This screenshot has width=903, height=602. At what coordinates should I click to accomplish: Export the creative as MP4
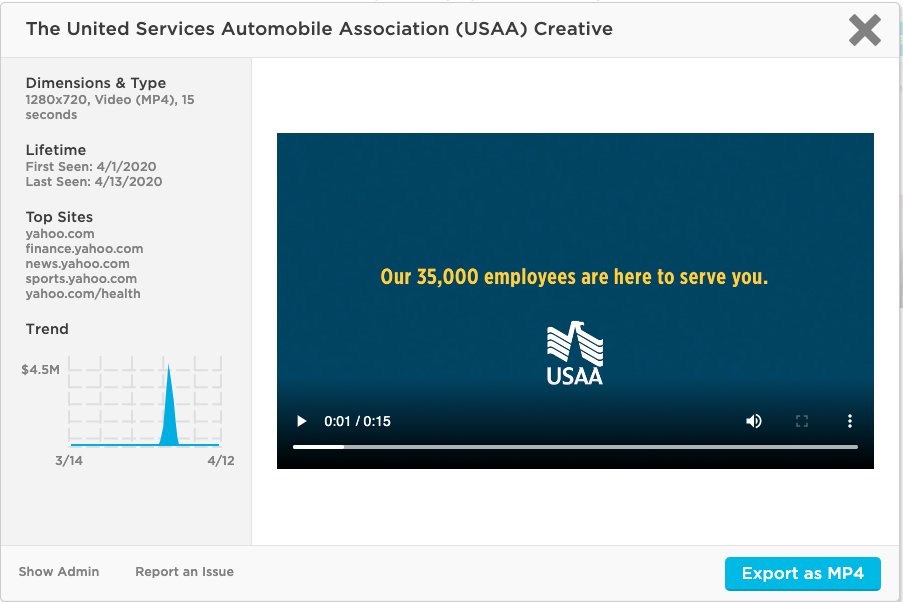(801, 573)
